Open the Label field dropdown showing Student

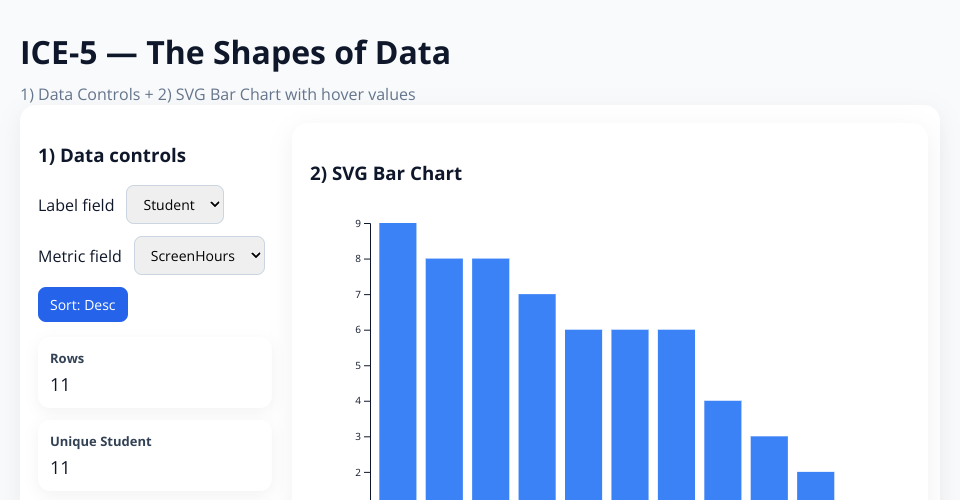click(175, 205)
